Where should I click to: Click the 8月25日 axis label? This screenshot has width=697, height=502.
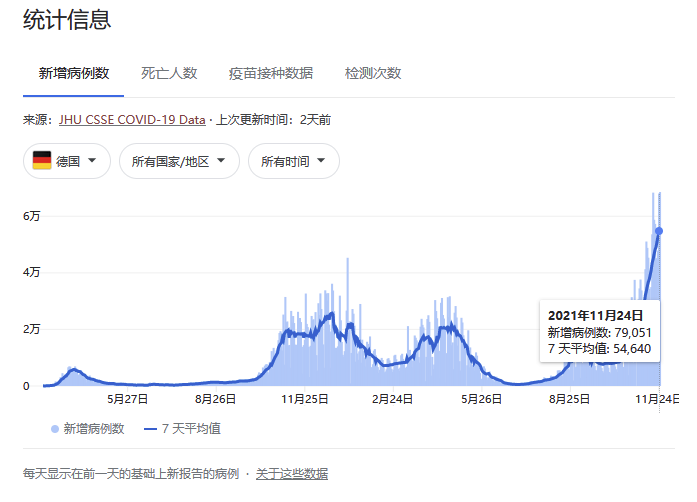point(569,399)
